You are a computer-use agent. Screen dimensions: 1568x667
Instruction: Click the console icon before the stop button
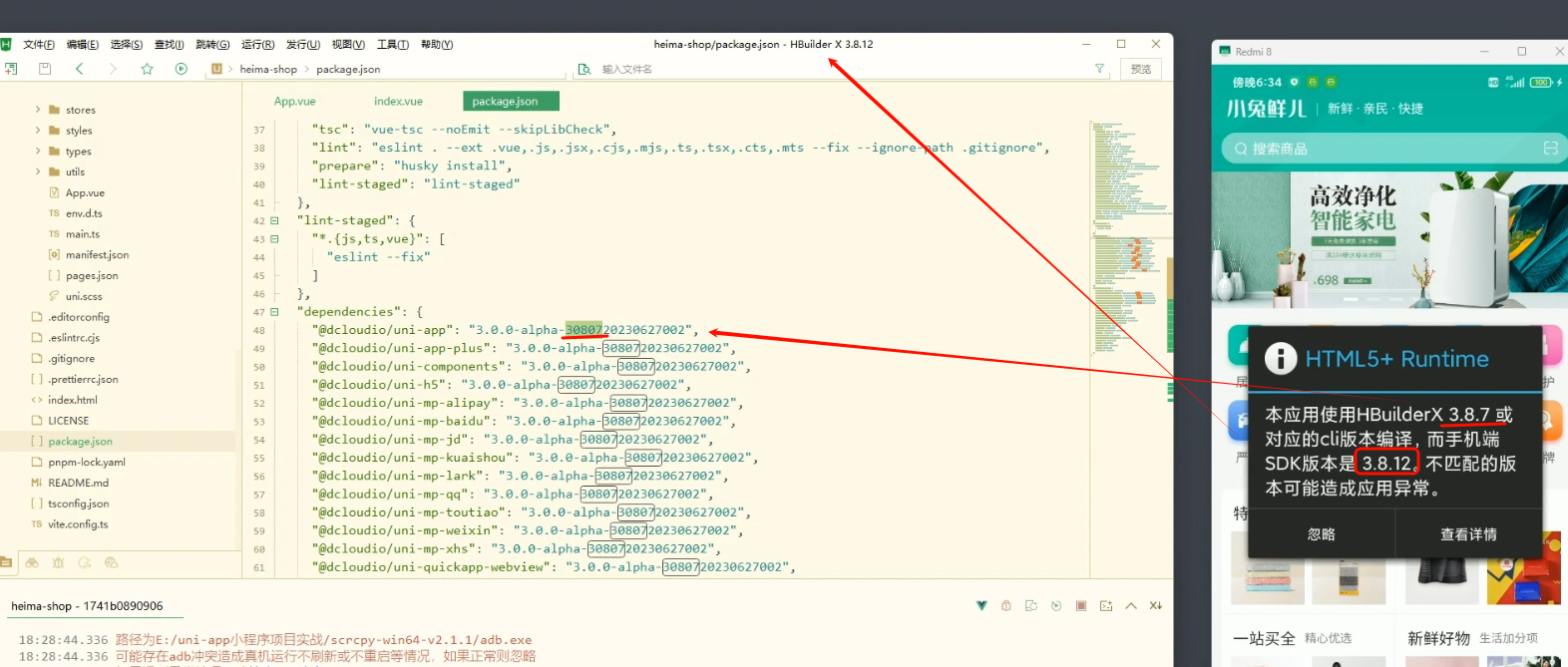(1056, 605)
